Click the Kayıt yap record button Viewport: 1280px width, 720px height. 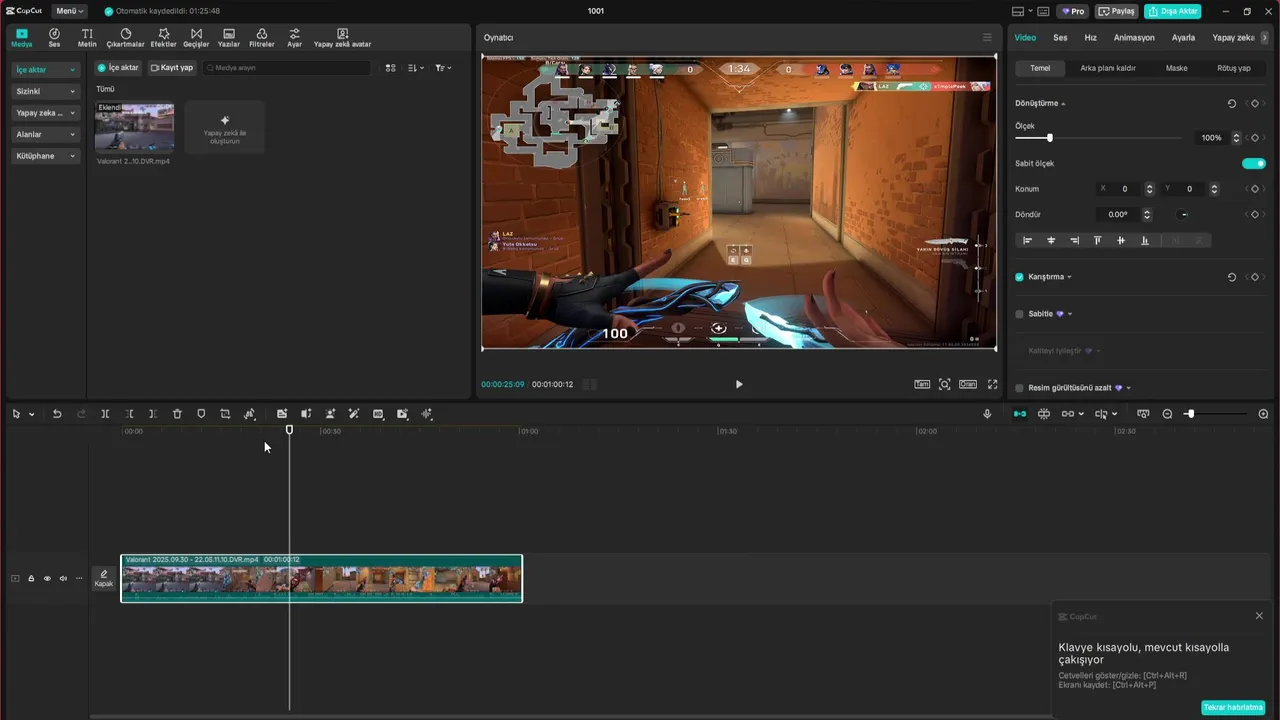pyautogui.click(x=171, y=68)
